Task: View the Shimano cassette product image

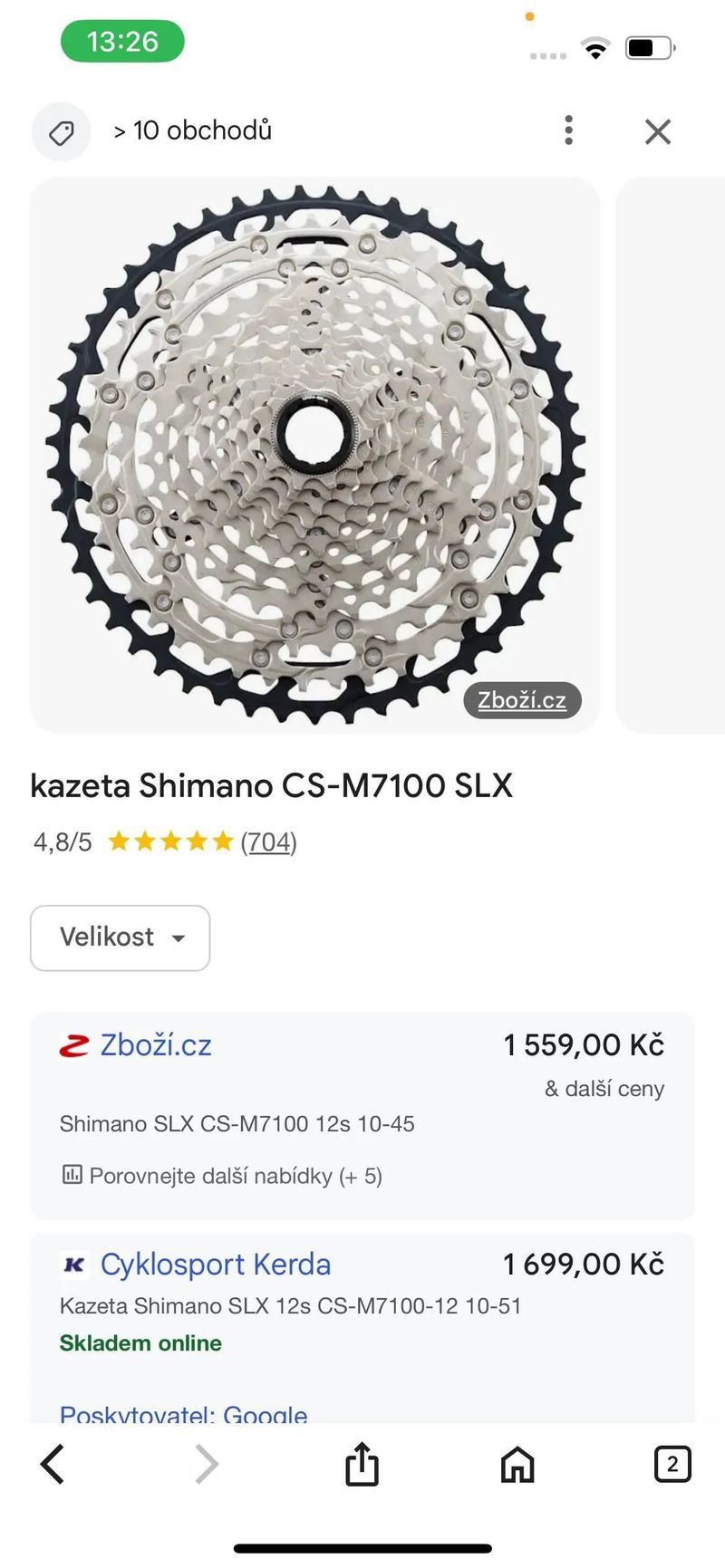Action: coord(315,455)
